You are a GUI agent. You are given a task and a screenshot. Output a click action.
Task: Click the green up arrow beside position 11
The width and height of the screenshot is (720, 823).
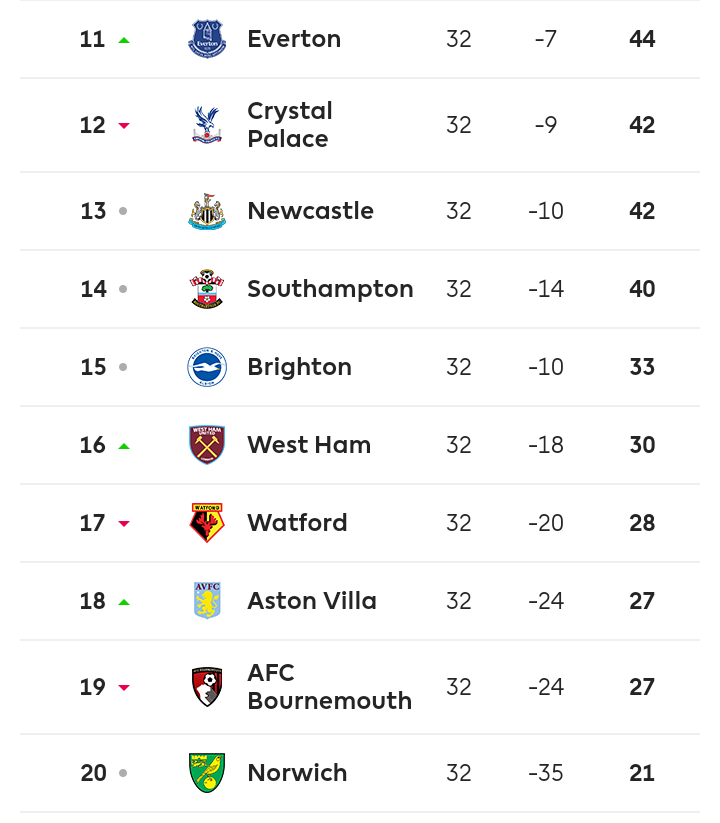pos(124,40)
